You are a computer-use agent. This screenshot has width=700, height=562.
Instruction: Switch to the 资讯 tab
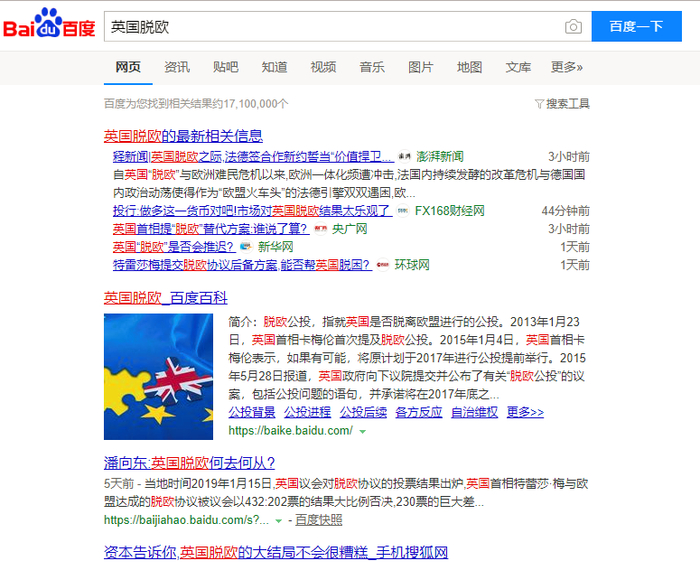[x=177, y=67]
